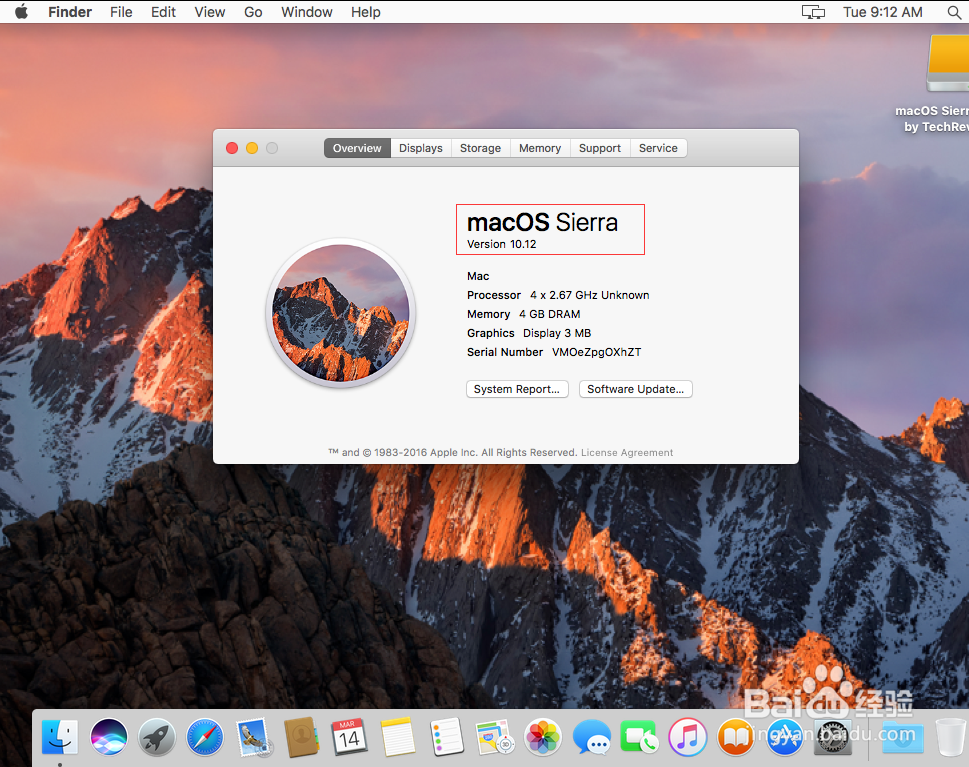Viewport: 969px width, 767px height.
Task: Switch to the Displays tab
Action: (x=420, y=147)
